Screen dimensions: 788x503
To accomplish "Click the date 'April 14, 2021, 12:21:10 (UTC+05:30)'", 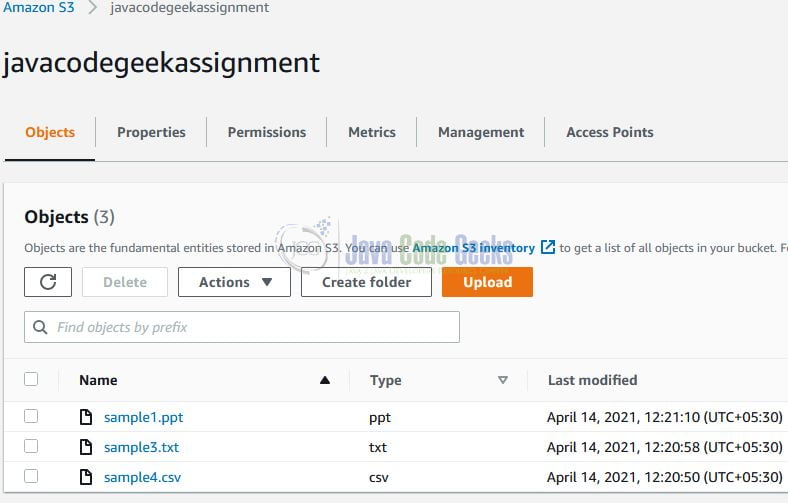I will [x=664, y=417].
